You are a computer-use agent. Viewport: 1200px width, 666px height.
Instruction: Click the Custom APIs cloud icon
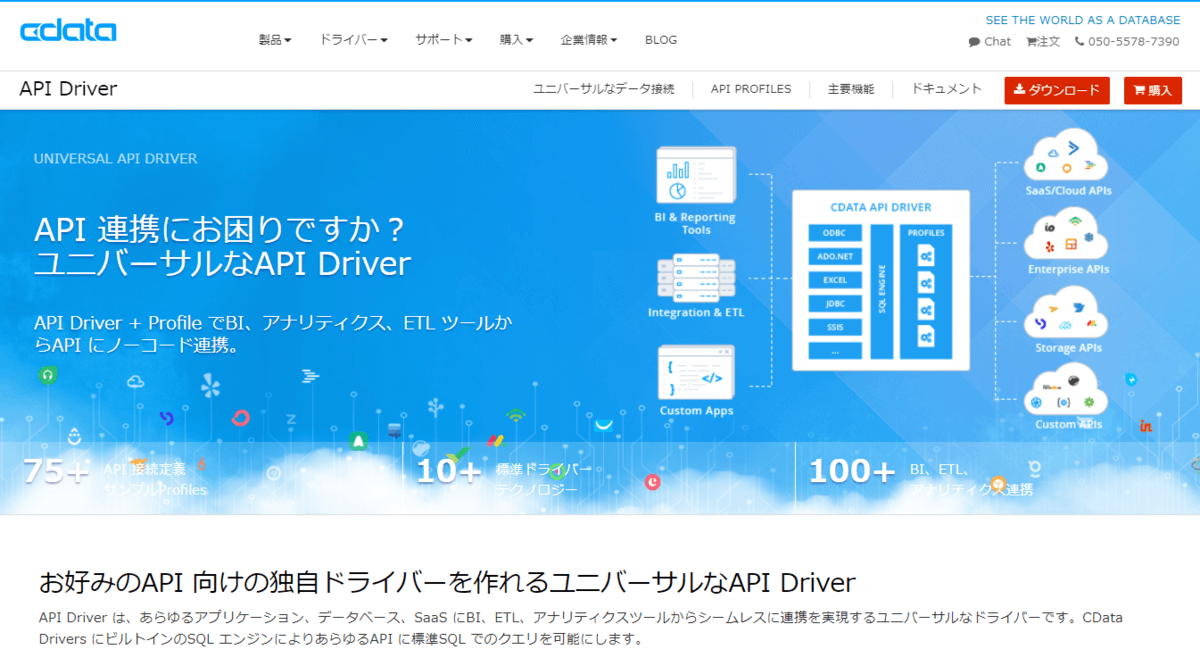click(1067, 390)
